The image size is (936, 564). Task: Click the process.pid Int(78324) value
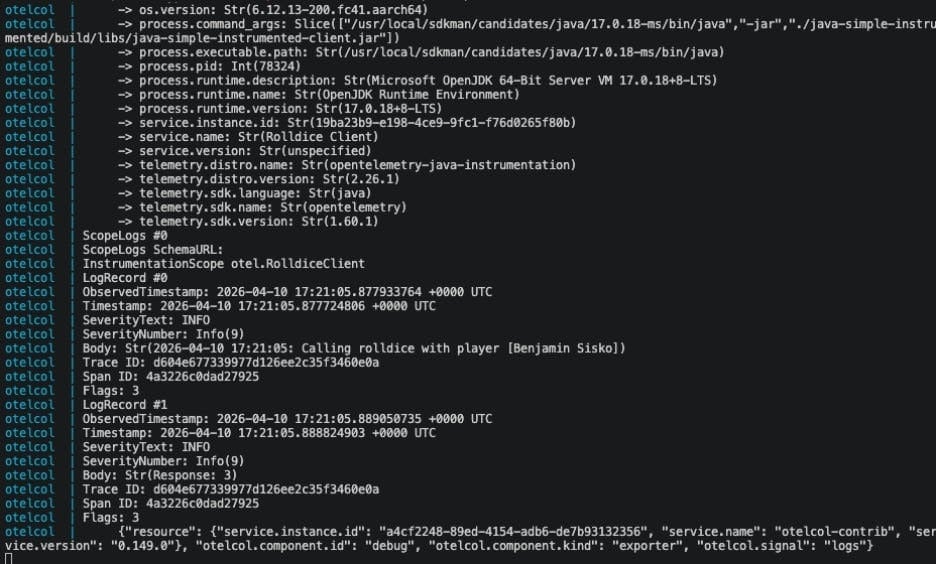tap(266, 66)
